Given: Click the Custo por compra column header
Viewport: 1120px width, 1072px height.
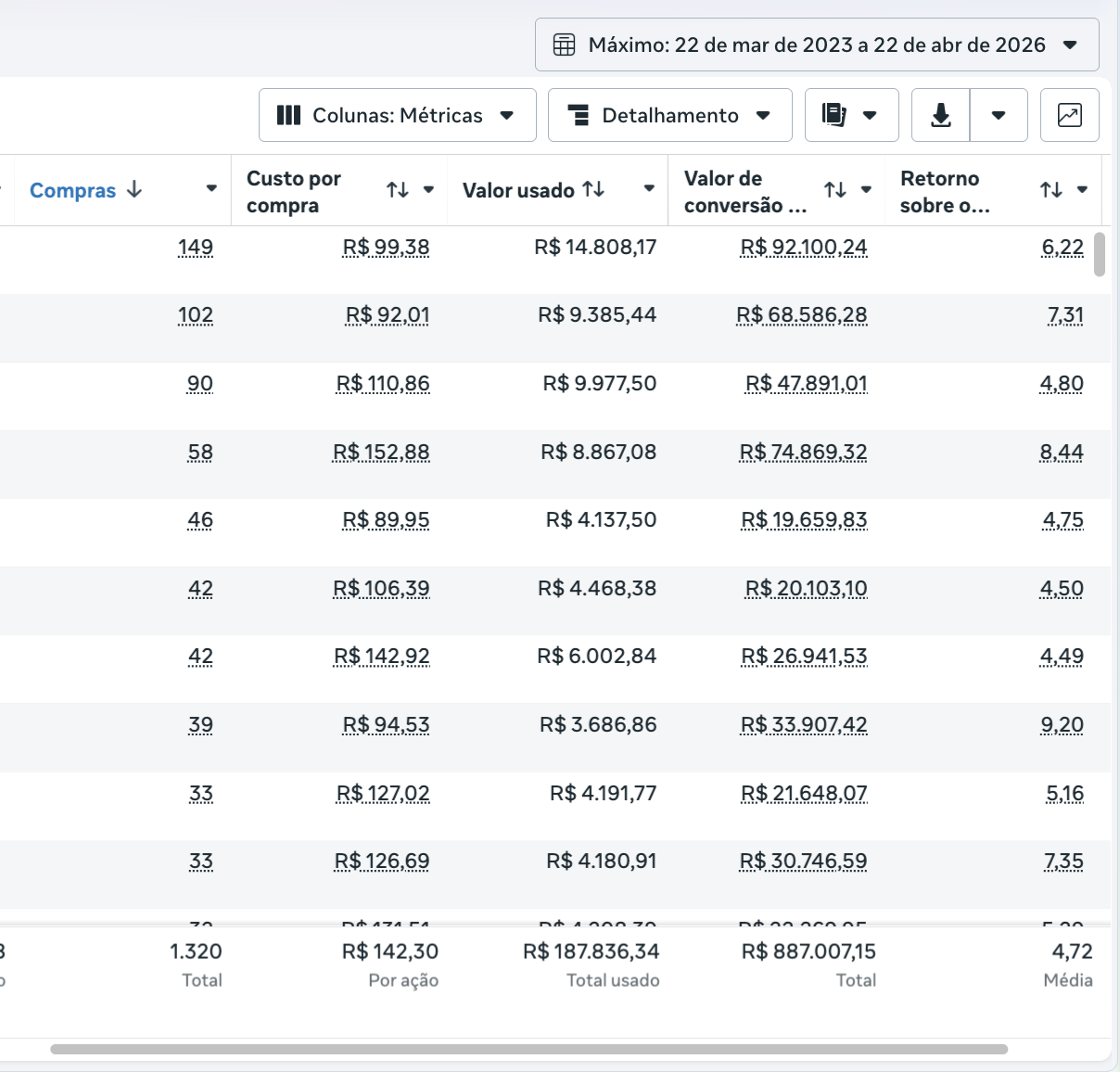Looking at the screenshot, I should click(294, 191).
